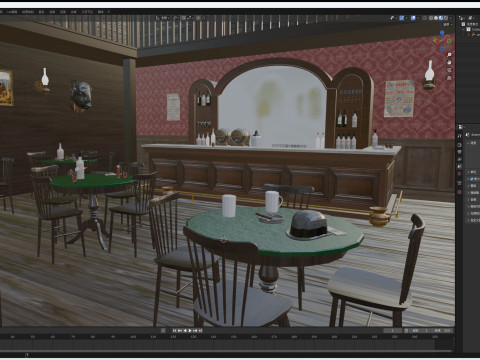This screenshot has height=360, width=480.
Task: Expand the panel just below the checkbox panel
Action: pos(468,186)
